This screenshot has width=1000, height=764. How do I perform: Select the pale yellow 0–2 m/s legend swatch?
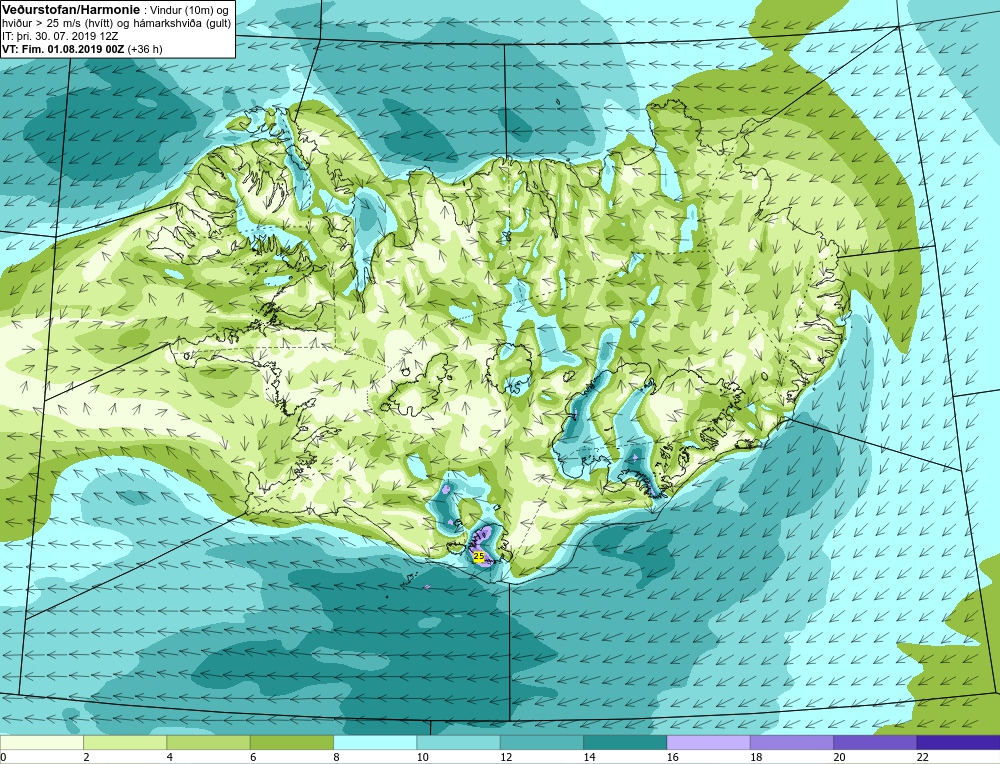pyautogui.click(x=41, y=742)
